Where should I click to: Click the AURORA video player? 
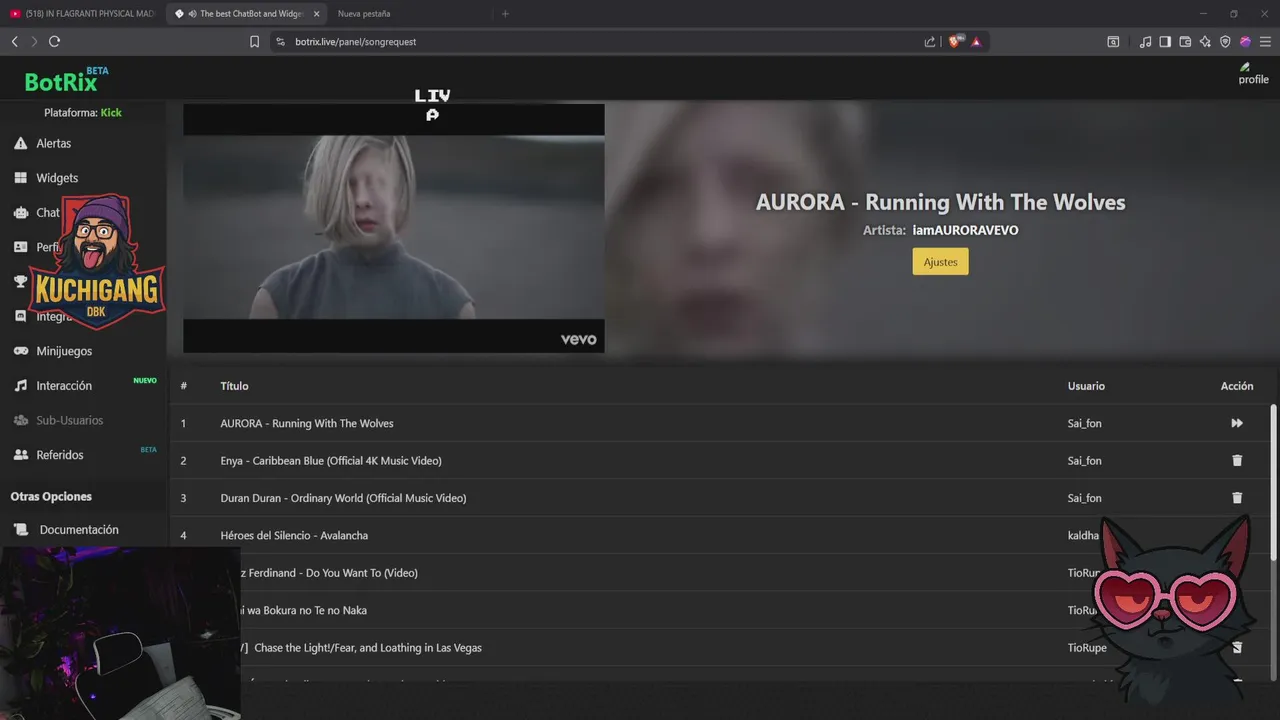(x=393, y=228)
